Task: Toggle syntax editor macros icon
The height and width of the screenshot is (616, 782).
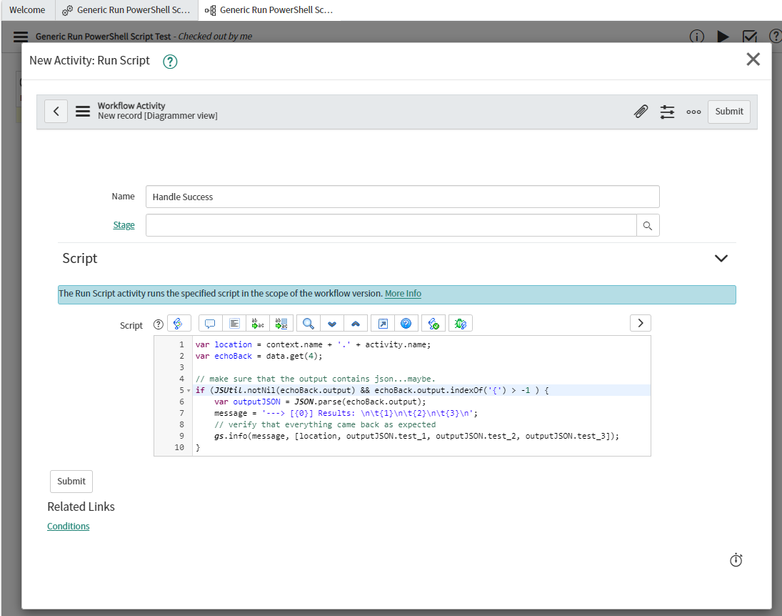Action: pos(179,323)
